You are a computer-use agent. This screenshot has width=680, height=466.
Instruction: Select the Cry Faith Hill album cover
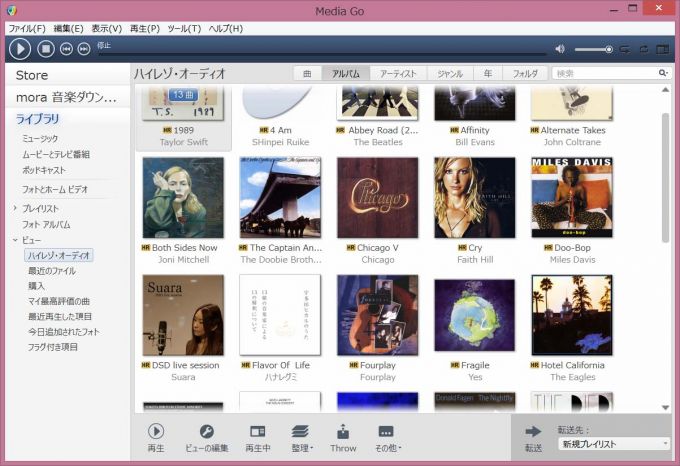[475, 198]
